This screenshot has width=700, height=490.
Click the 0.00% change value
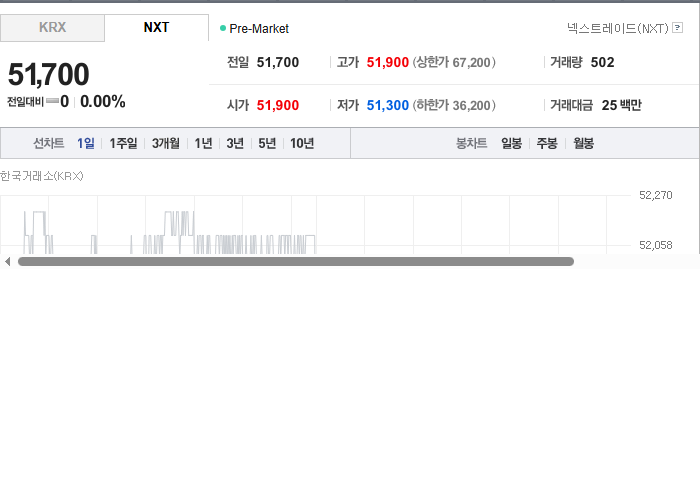(103, 102)
